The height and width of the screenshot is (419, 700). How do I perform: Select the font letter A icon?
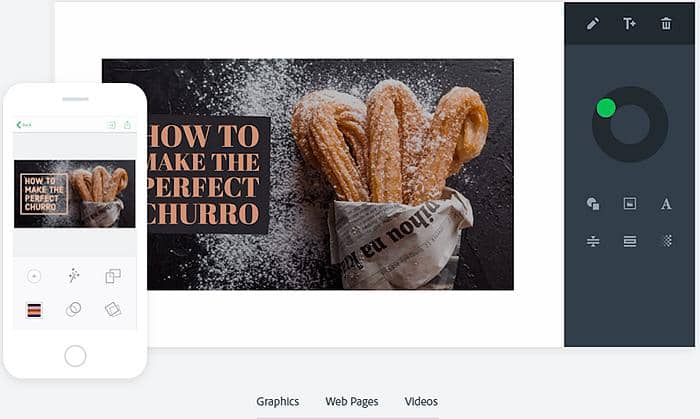[x=666, y=204]
